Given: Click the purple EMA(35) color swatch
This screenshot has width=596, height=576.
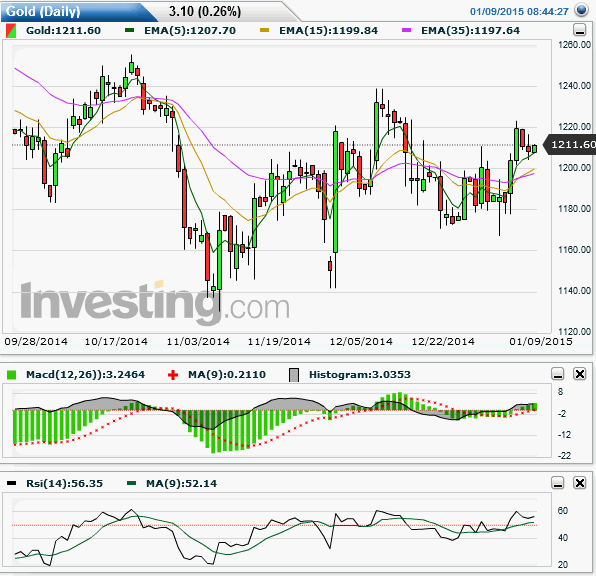Looking at the screenshot, I should tap(406, 30).
